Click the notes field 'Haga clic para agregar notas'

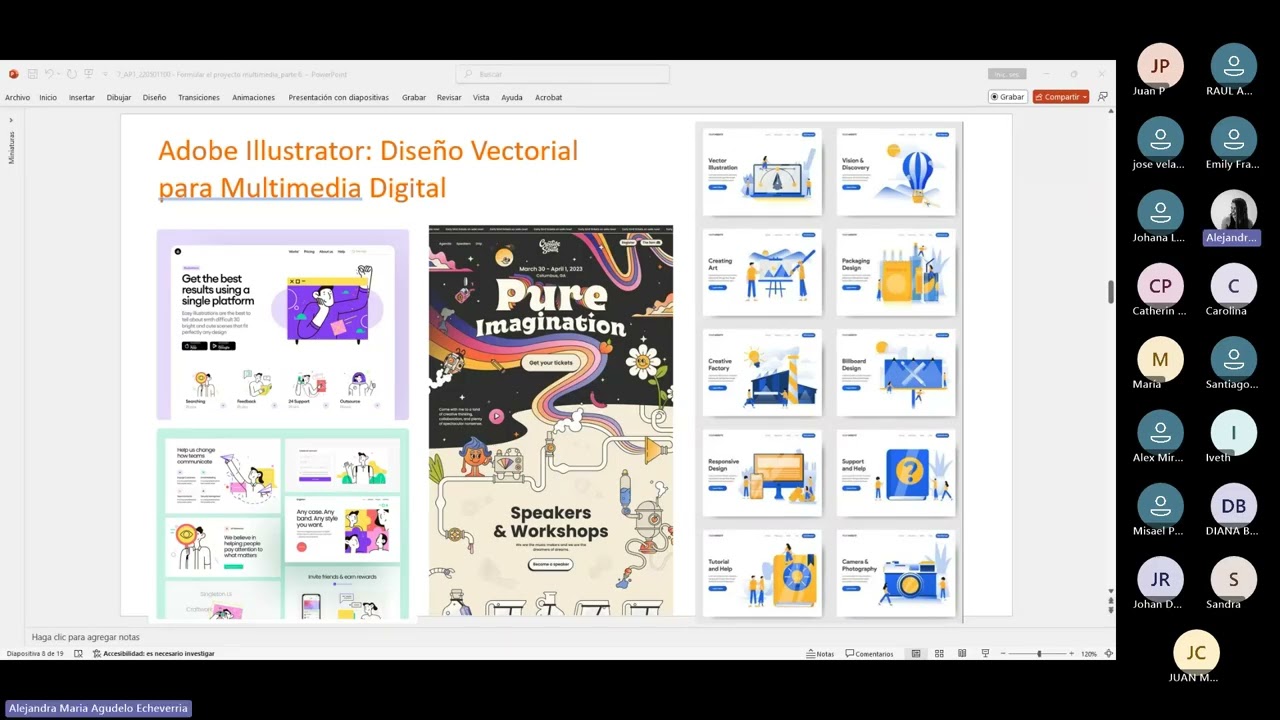pyautogui.click(x=86, y=637)
